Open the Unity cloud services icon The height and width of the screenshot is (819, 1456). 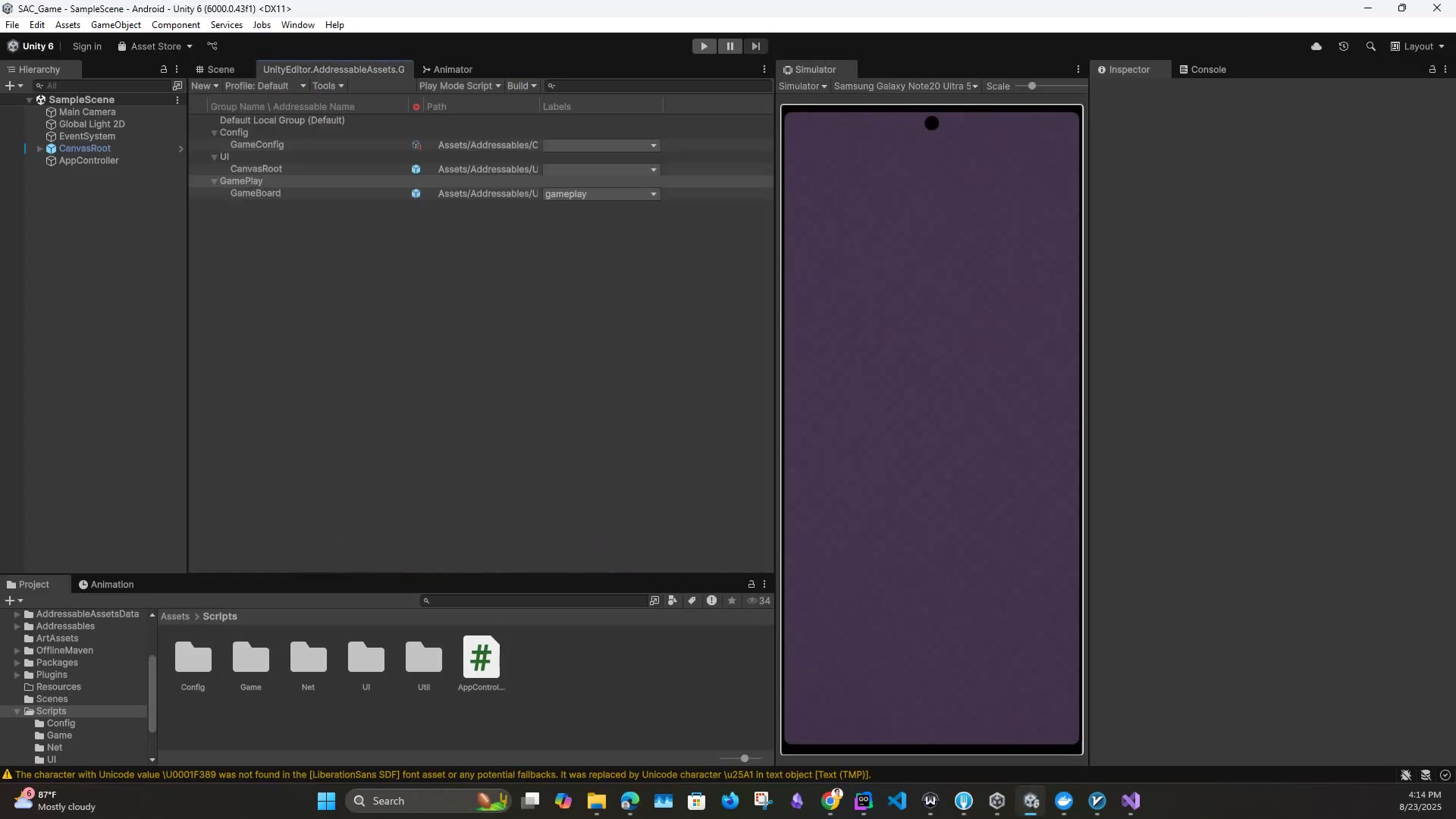point(1316,46)
